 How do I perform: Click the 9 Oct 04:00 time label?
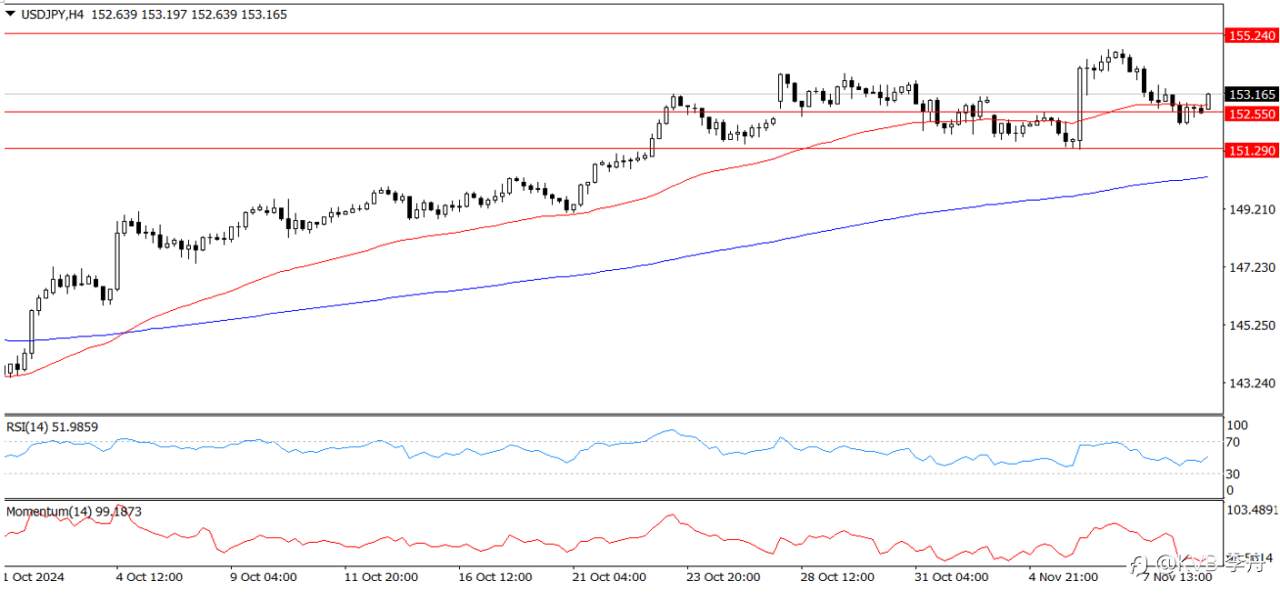(x=264, y=577)
